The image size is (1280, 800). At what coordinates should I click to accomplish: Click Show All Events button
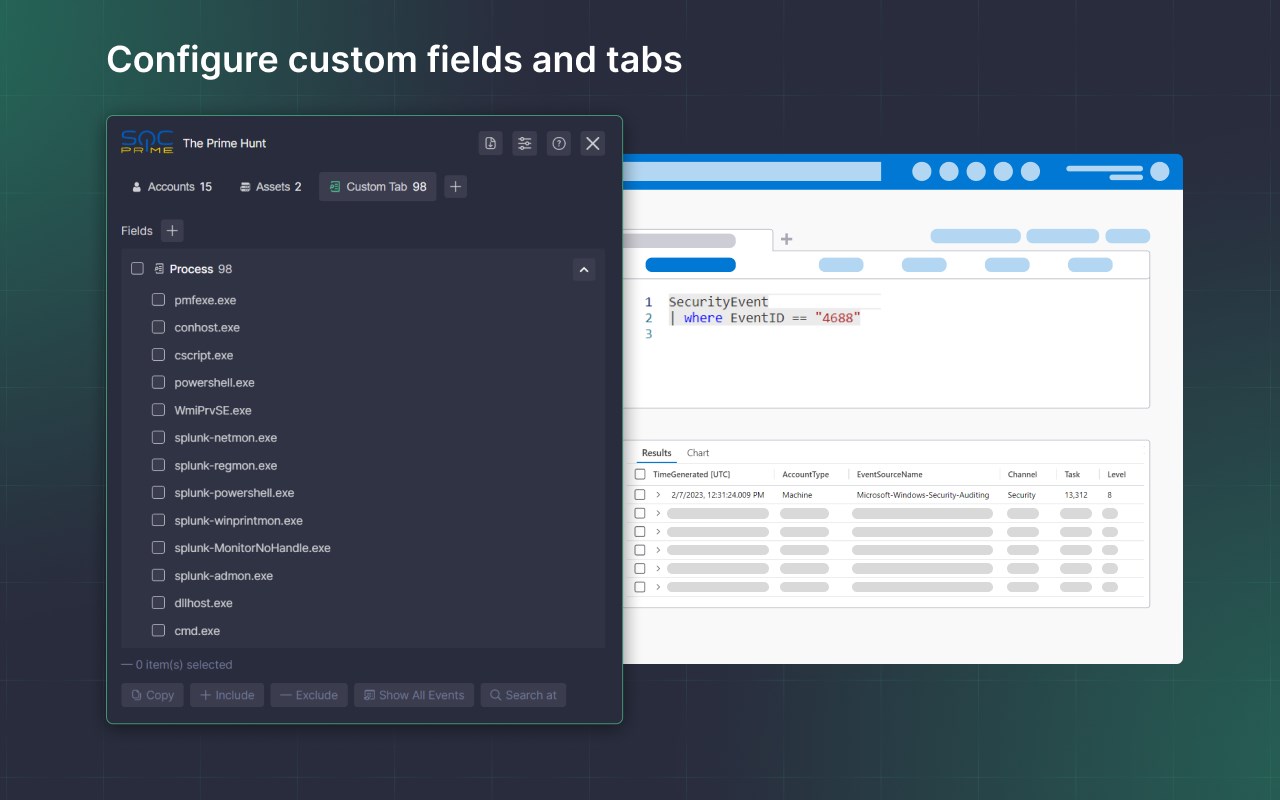pyautogui.click(x=414, y=695)
